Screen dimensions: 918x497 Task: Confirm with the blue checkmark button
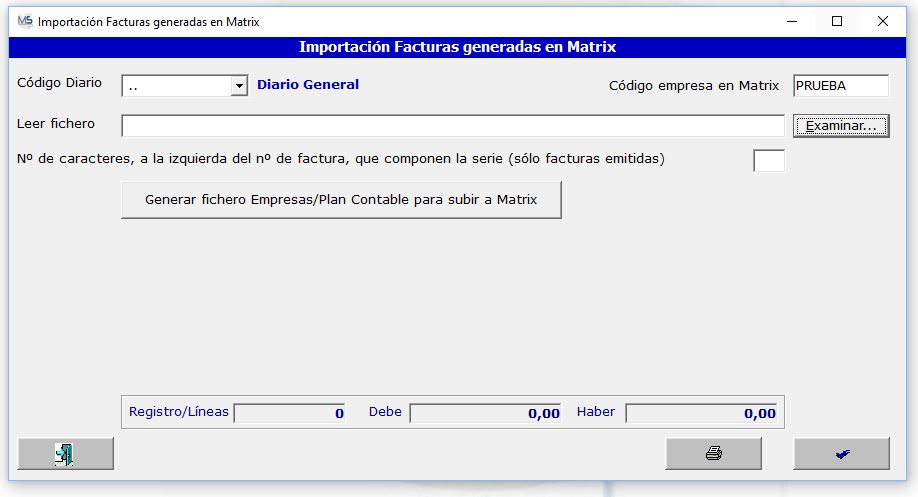point(842,454)
